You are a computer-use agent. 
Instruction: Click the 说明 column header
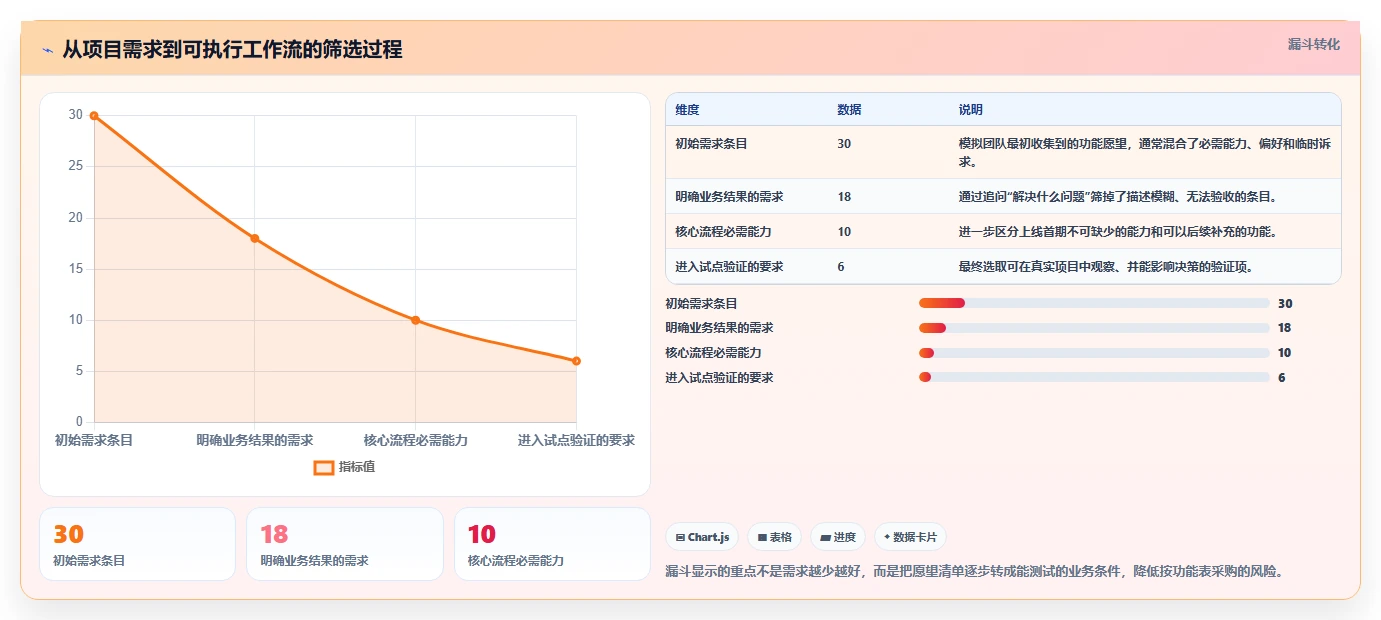[x=971, y=110]
